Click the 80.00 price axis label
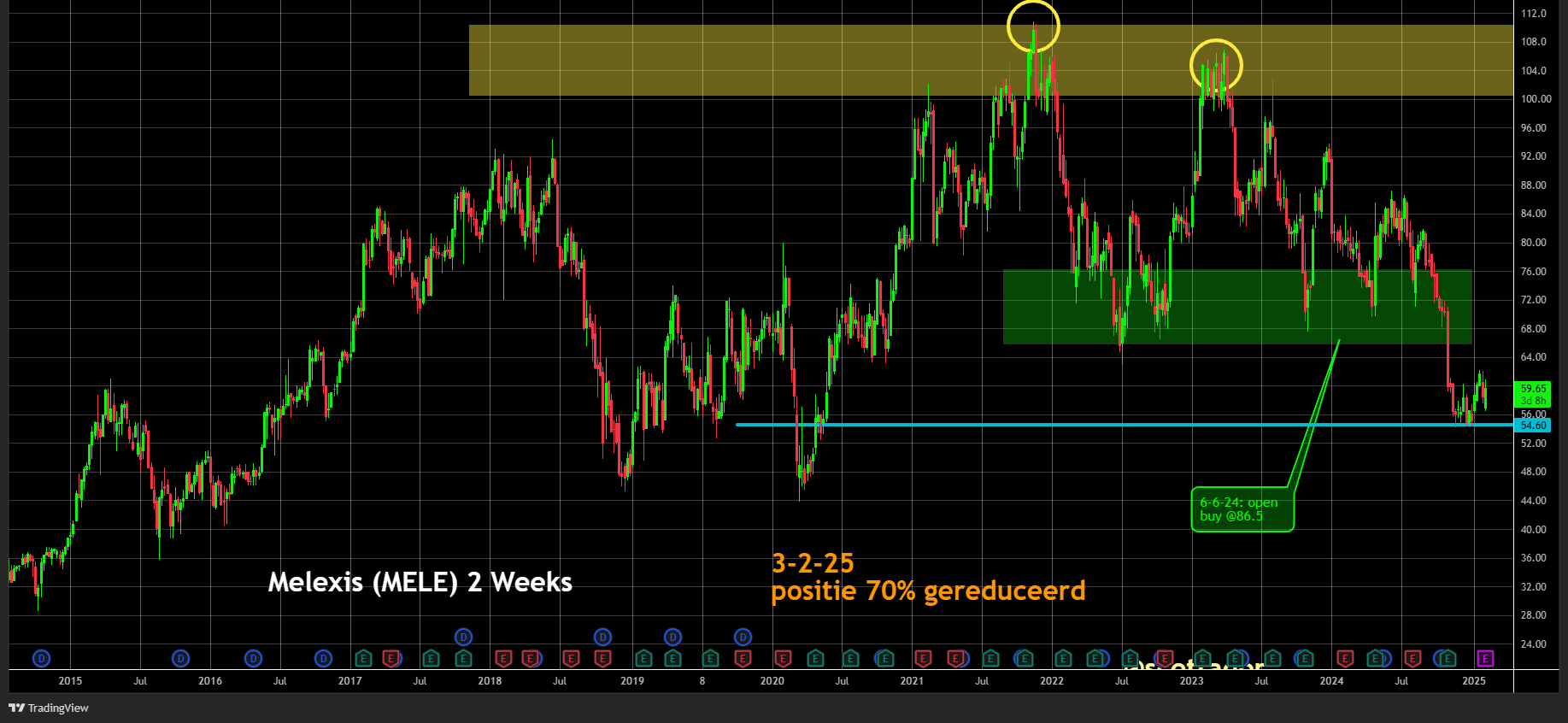Screen dimensions: 1568x723 point(1533,243)
